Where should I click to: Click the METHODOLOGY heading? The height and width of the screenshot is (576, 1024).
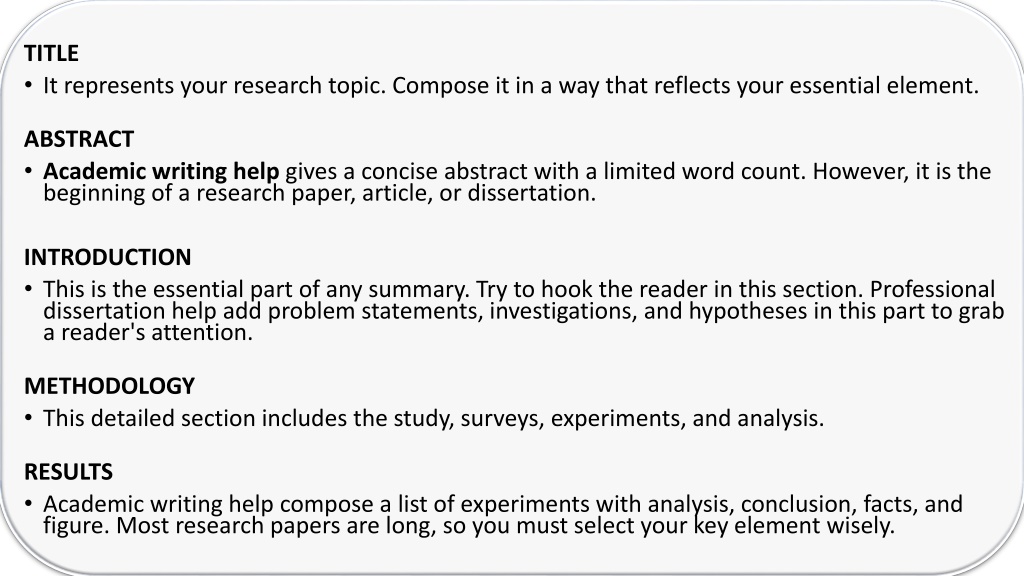tap(110, 386)
